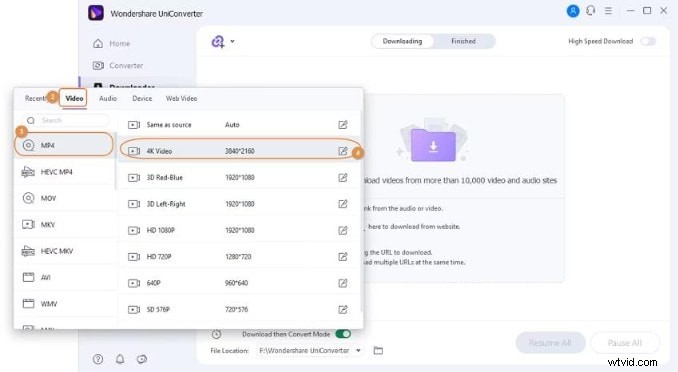Select the Device tab in format panel
This screenshot has width=678, height=372.
pos(142,98)
